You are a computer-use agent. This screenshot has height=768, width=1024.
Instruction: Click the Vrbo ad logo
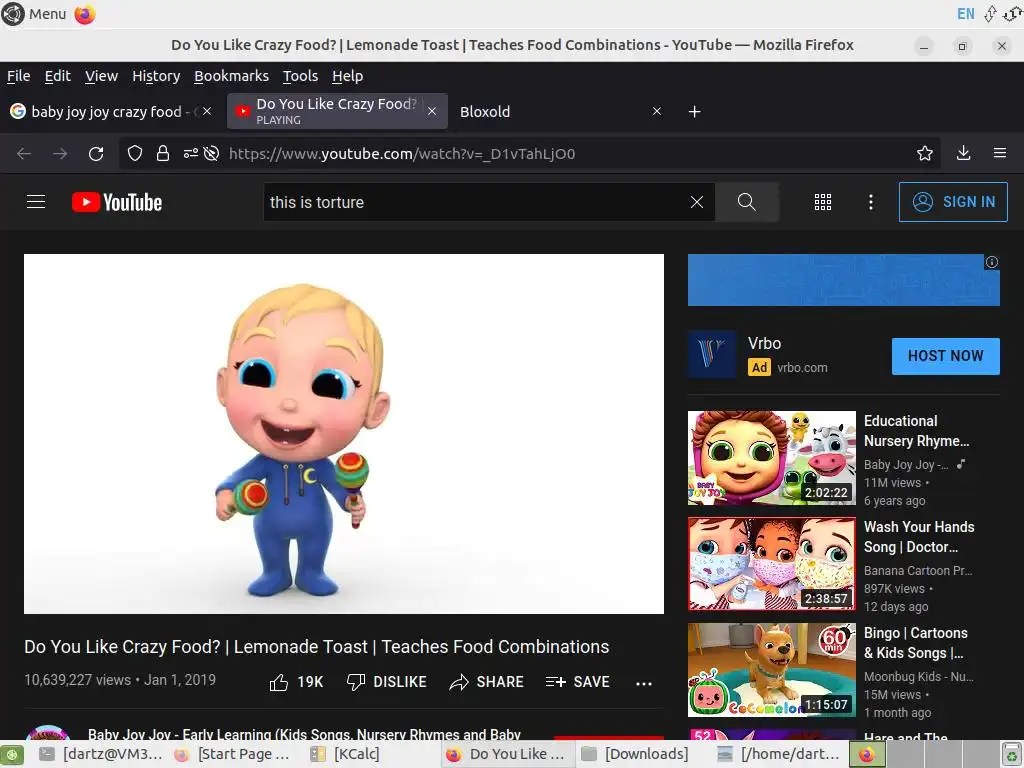[x=712, y=354]
